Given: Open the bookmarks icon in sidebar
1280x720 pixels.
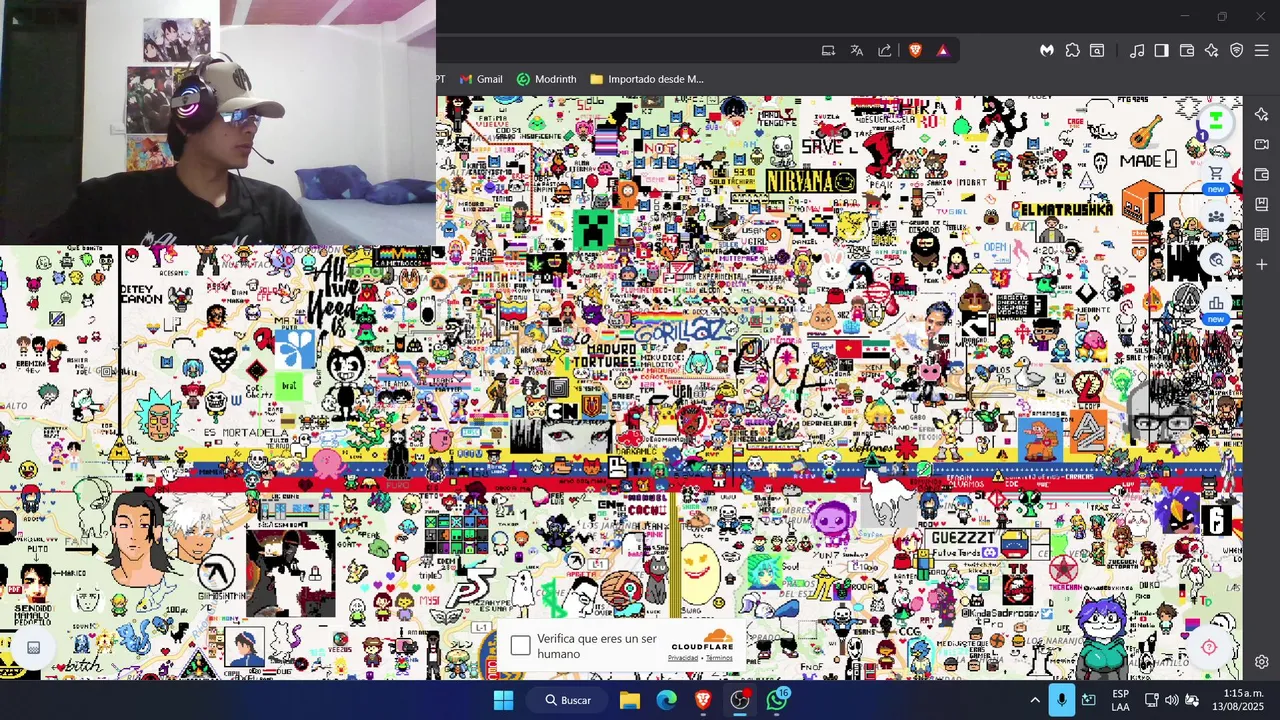Looking at the screenshot, I should pyautogui.click(x=1262, y=205).
